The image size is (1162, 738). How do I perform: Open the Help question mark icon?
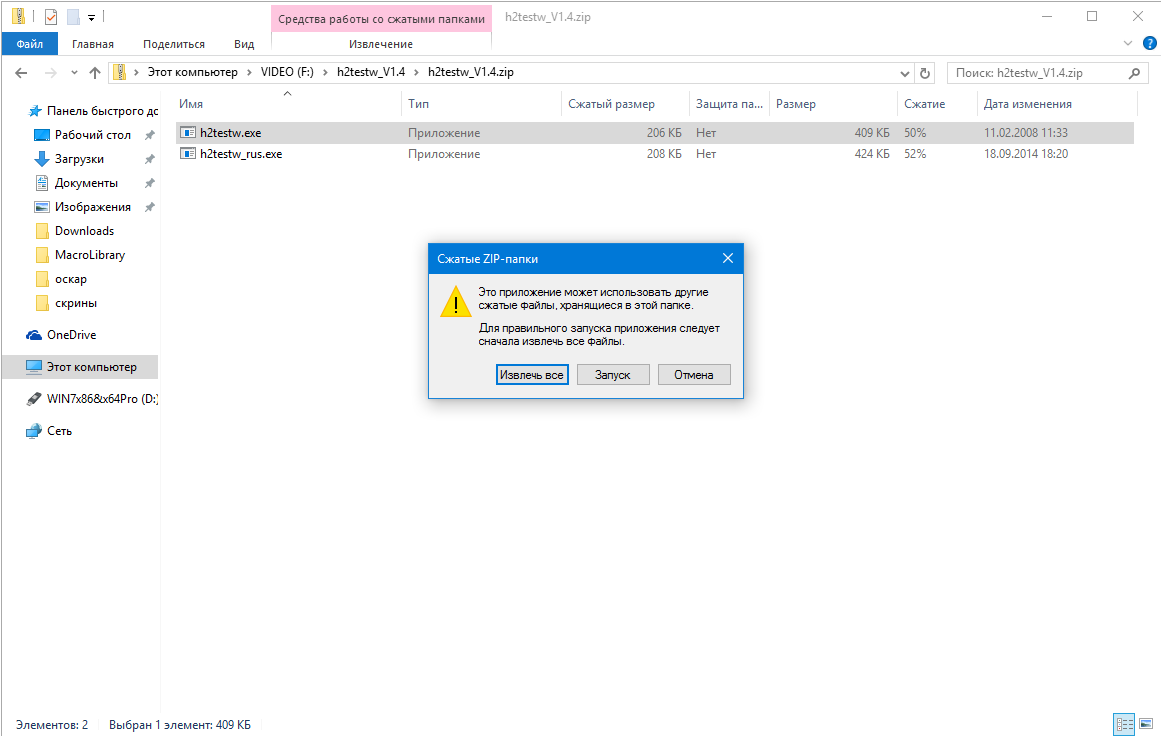1150,44
